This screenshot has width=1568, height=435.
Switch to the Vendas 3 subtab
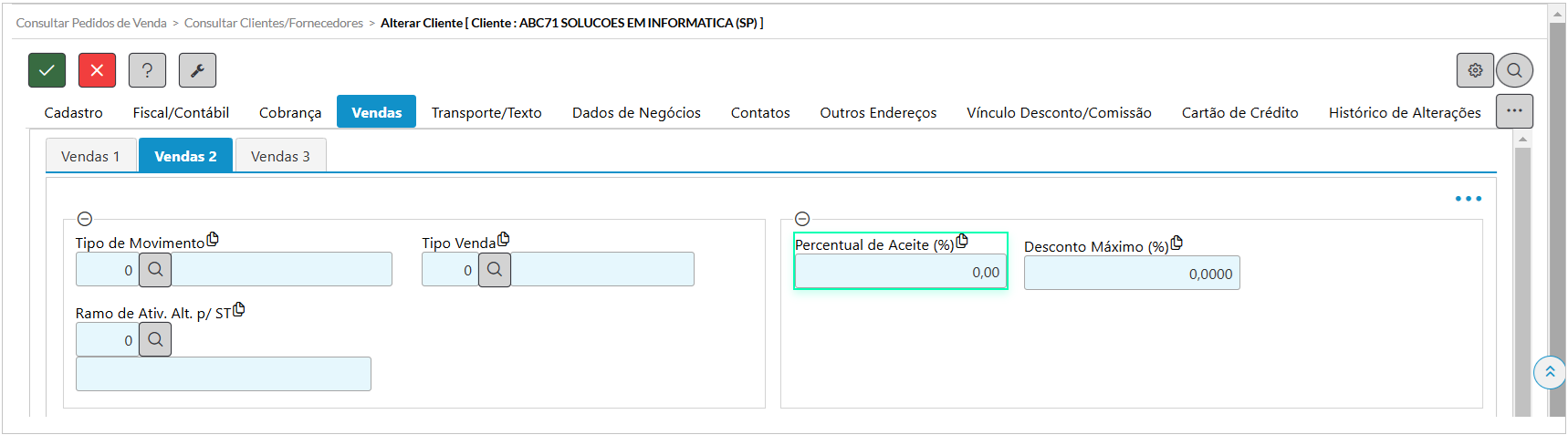(280, 156)
